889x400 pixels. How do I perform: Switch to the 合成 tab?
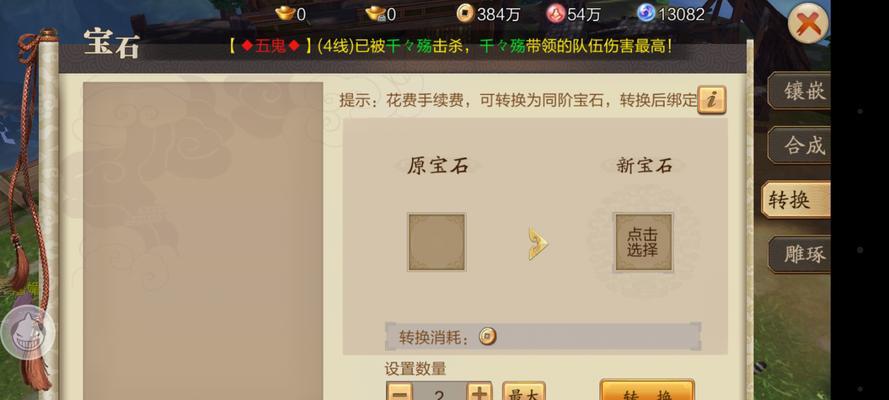coord(799,146)
